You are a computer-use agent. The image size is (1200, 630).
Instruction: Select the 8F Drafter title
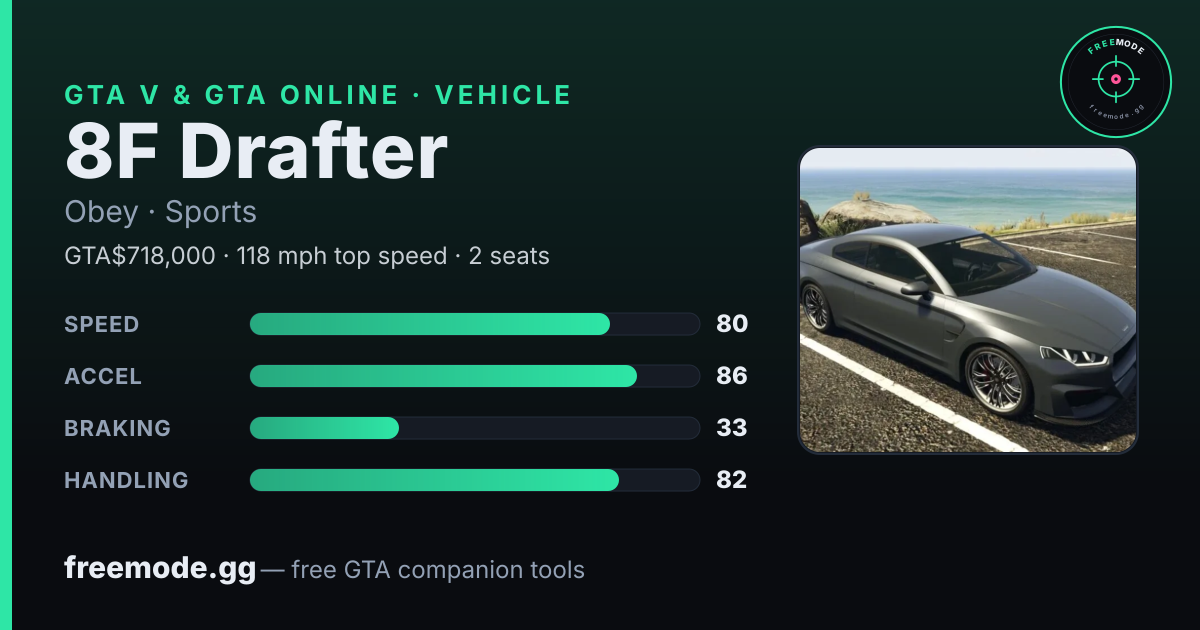[256, 152]
